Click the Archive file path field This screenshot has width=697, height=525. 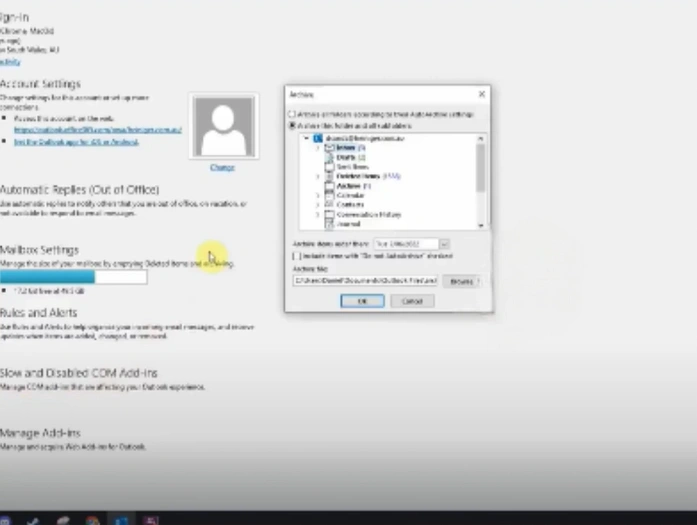[365, 281]
